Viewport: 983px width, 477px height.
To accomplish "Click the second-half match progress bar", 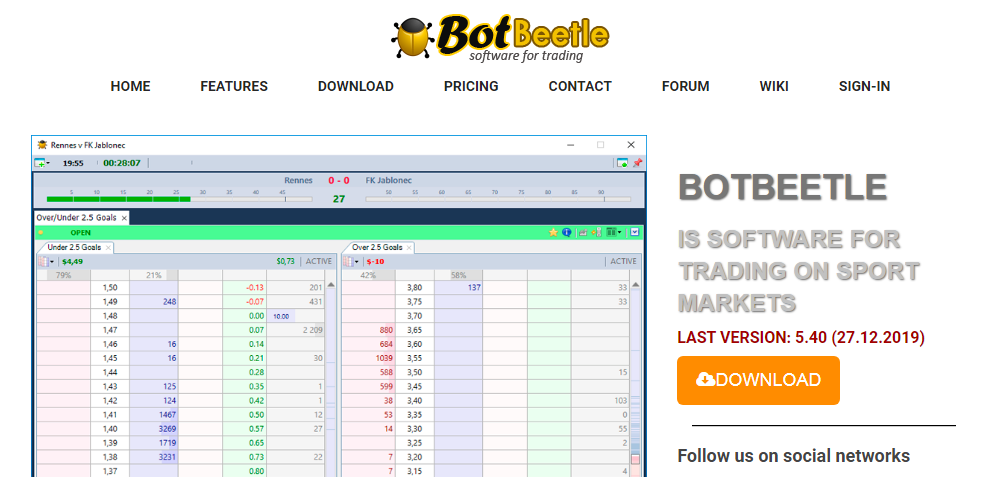I will 498,199.
